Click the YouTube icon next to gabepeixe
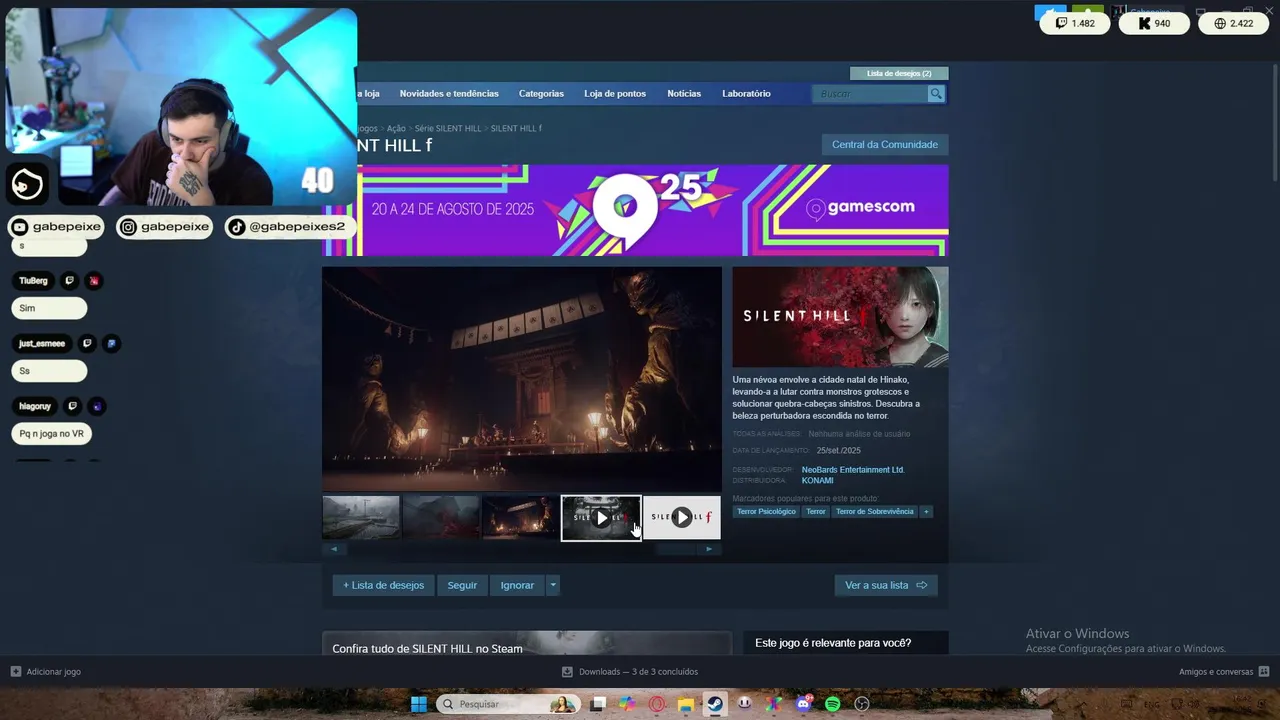The image size is (1280, 720). point(20,227)
